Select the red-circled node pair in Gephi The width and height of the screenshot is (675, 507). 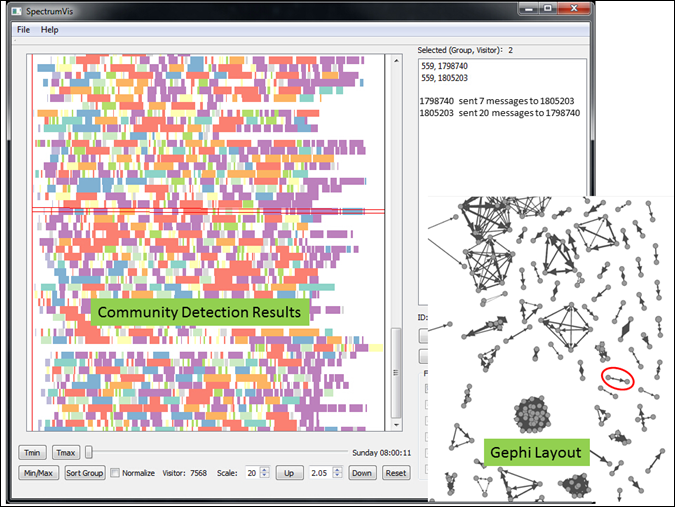pos(617,379)
